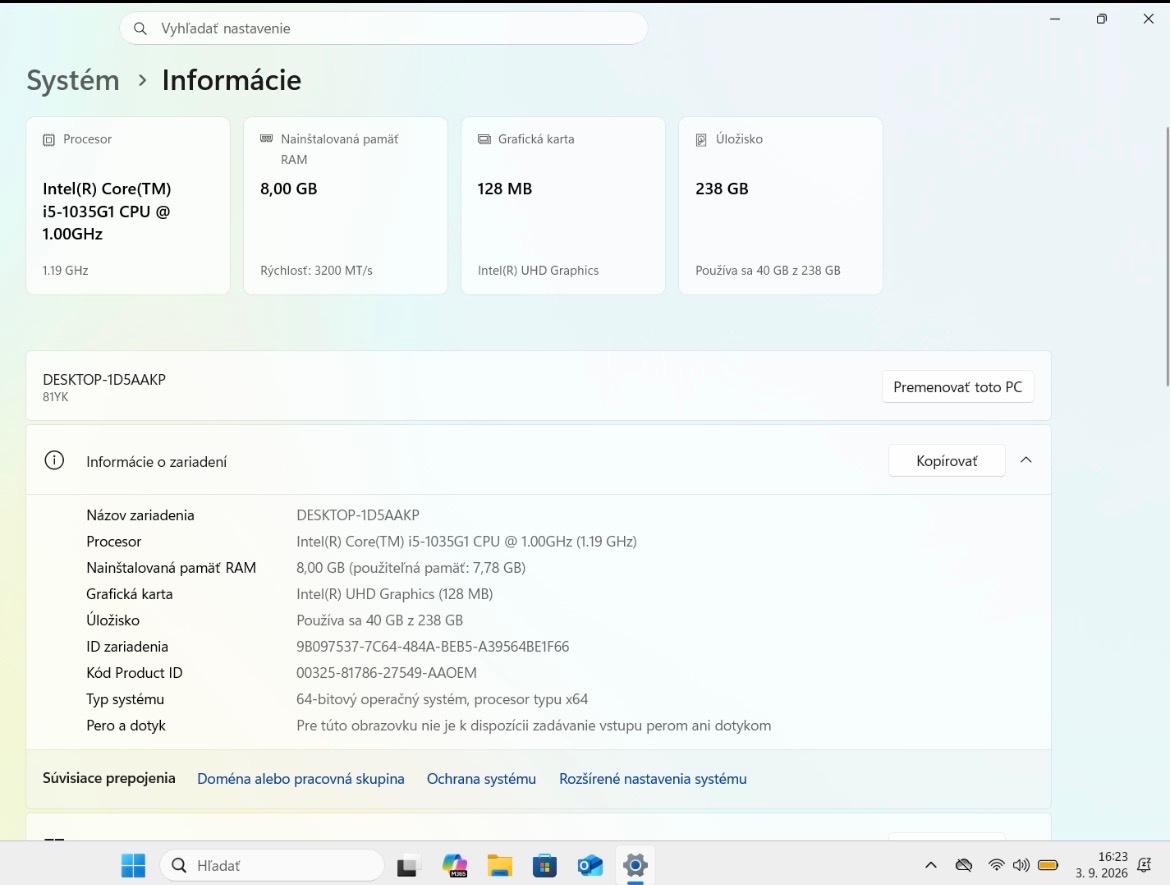Click the RAM memory card icon
The image size is (1170, 885).
266,139
